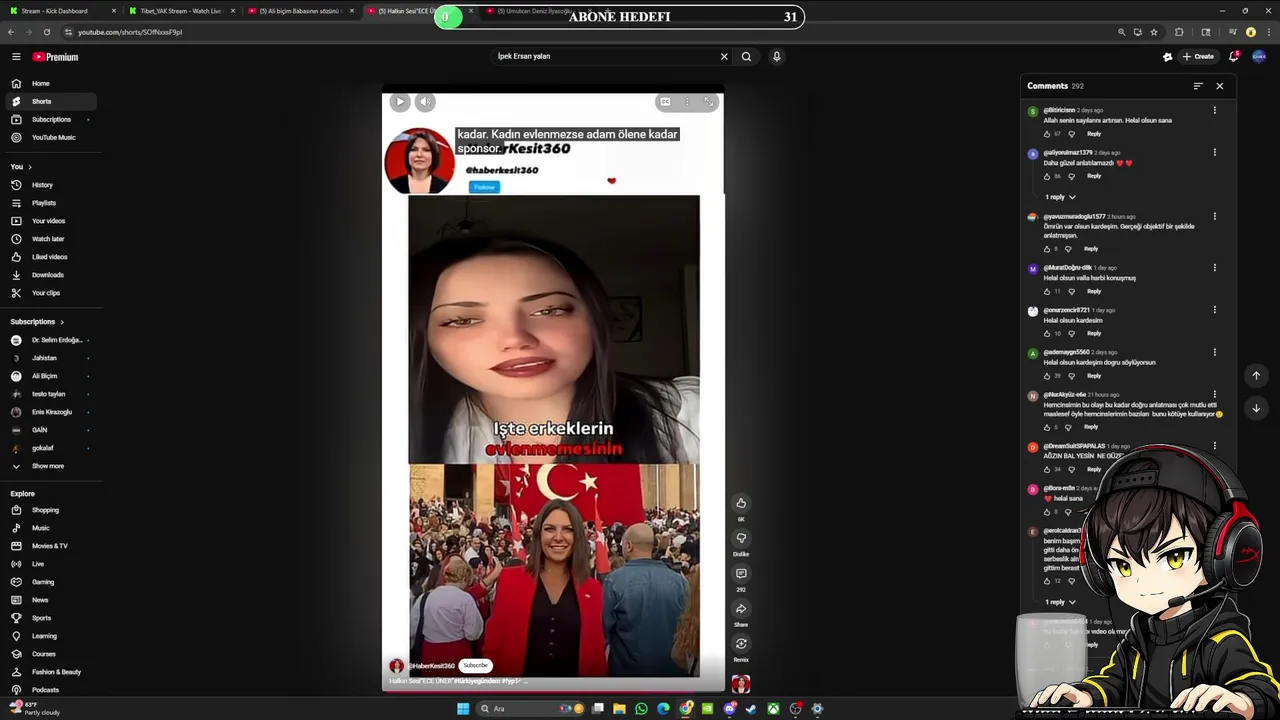
Task: Open Windows Start menu
Action: point(463,709)
